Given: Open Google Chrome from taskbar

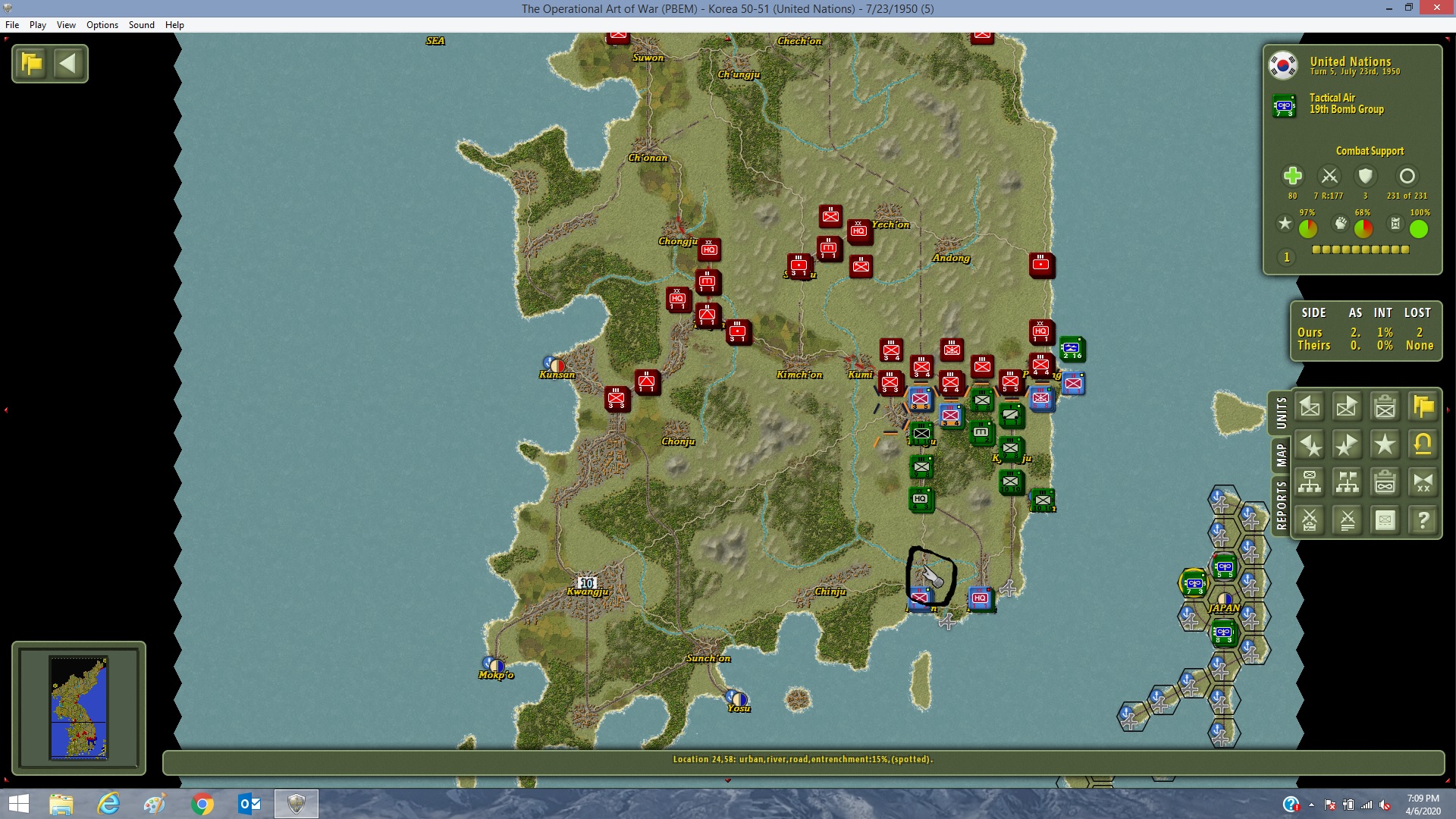Looking at the screenshot, I should coord(202,804).
